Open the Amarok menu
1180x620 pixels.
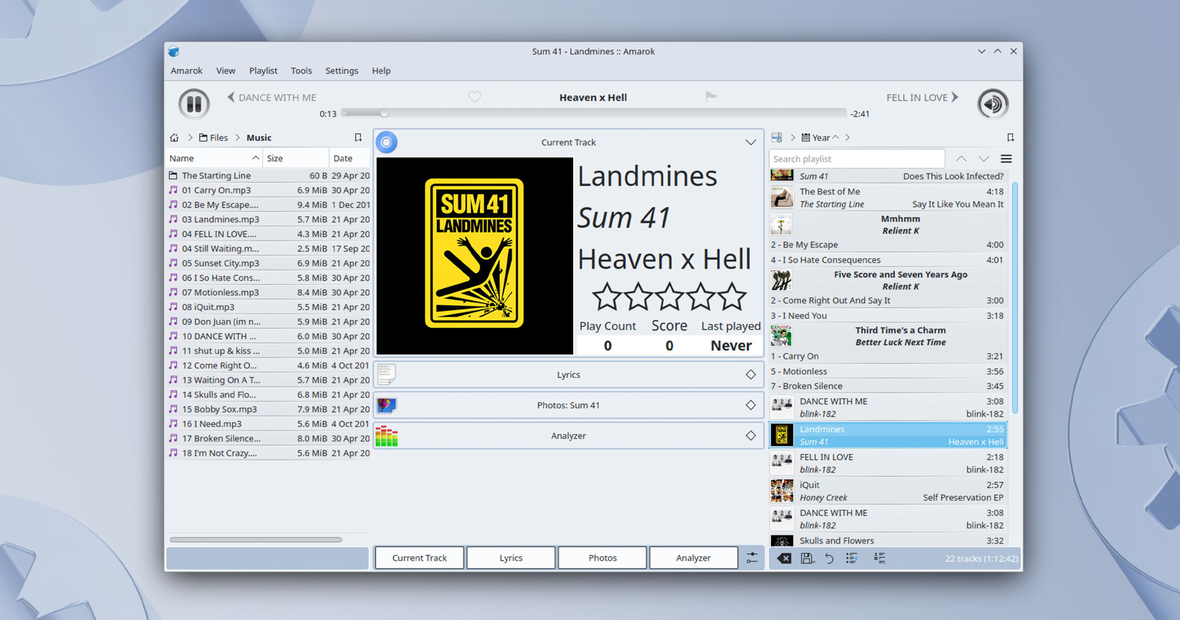click(x=186, y=71)
